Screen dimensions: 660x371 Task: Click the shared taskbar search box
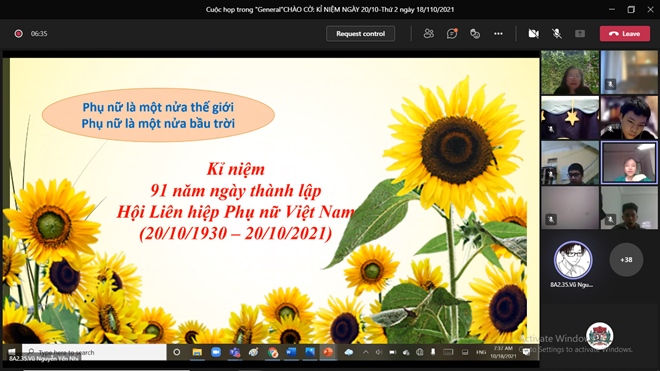[94, 352]
